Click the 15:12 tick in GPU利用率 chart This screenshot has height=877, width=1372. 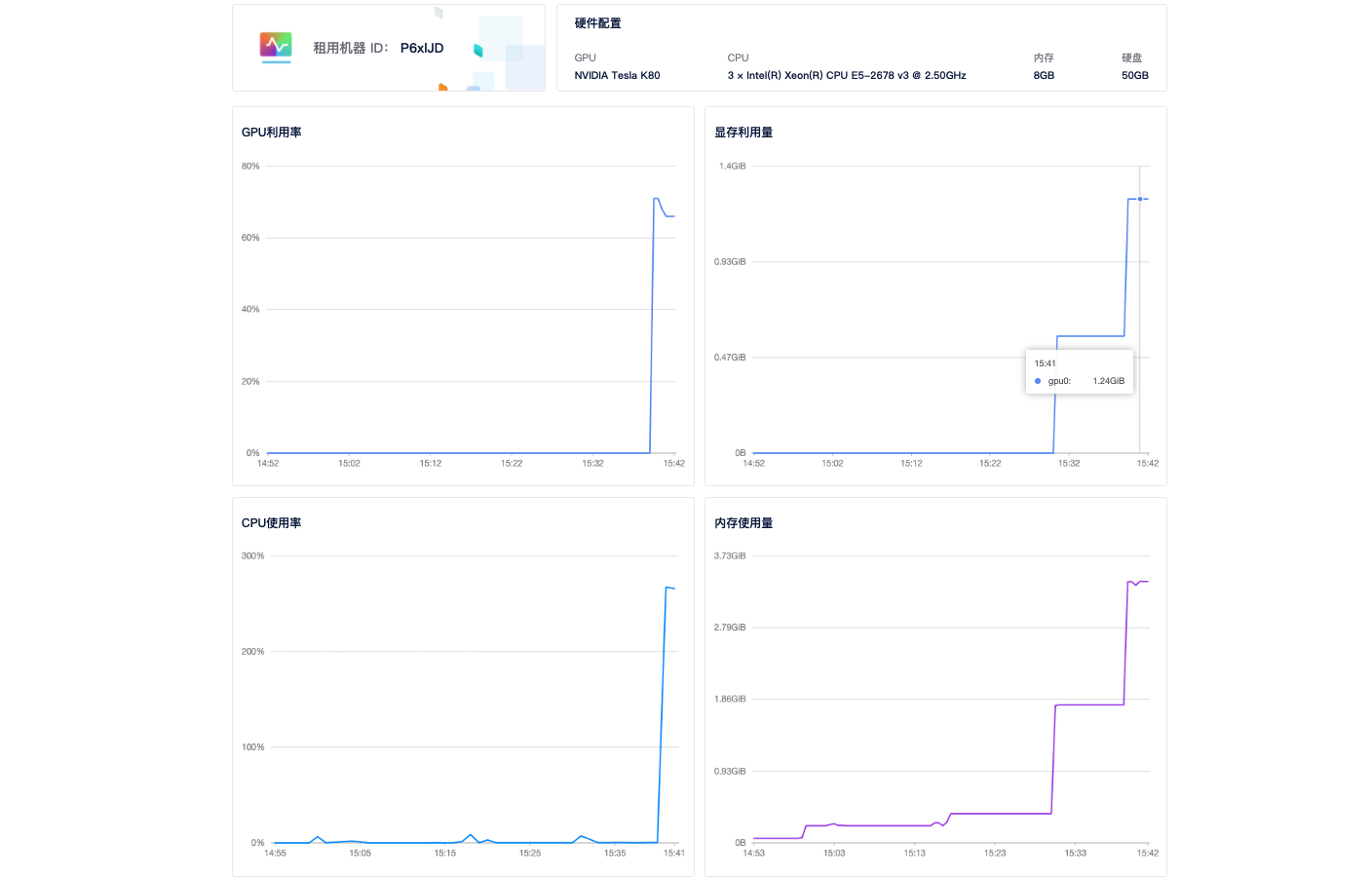click(431, 464)
